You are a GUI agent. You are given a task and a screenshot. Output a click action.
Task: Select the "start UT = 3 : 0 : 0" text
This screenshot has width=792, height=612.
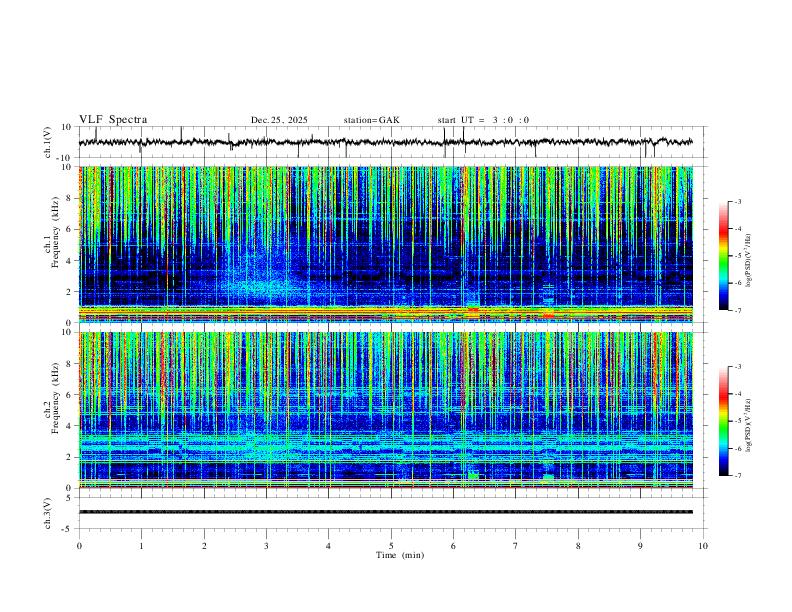(483, 120)
